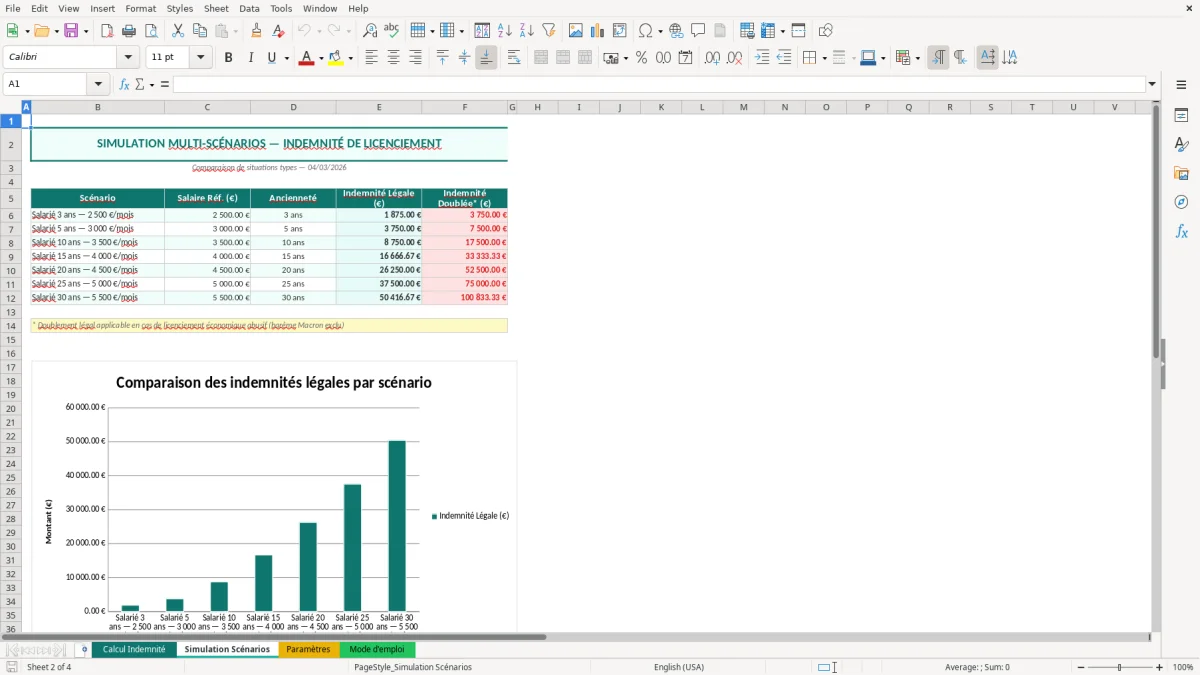Click zoom in plus button
The height and width of the screenshot is (675, 1200).
coord(1159,667)
